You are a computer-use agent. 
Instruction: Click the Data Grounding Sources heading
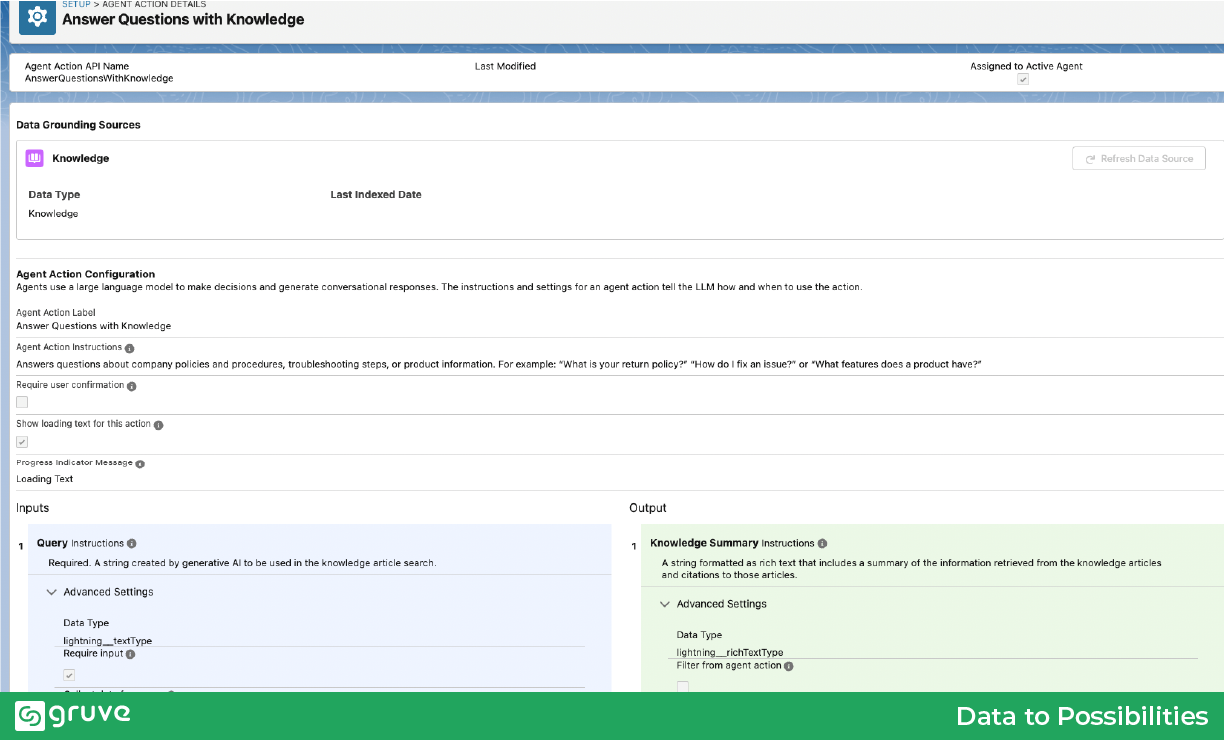[x=78, y=125]
